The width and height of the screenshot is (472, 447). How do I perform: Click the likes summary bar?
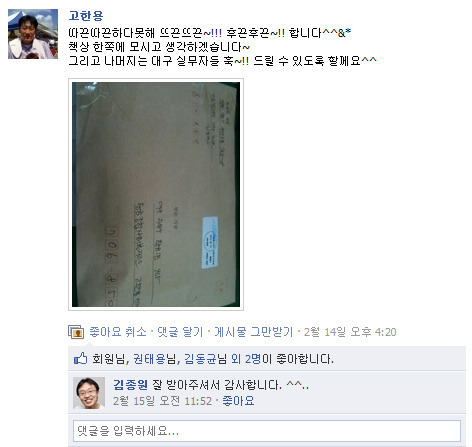267,359
